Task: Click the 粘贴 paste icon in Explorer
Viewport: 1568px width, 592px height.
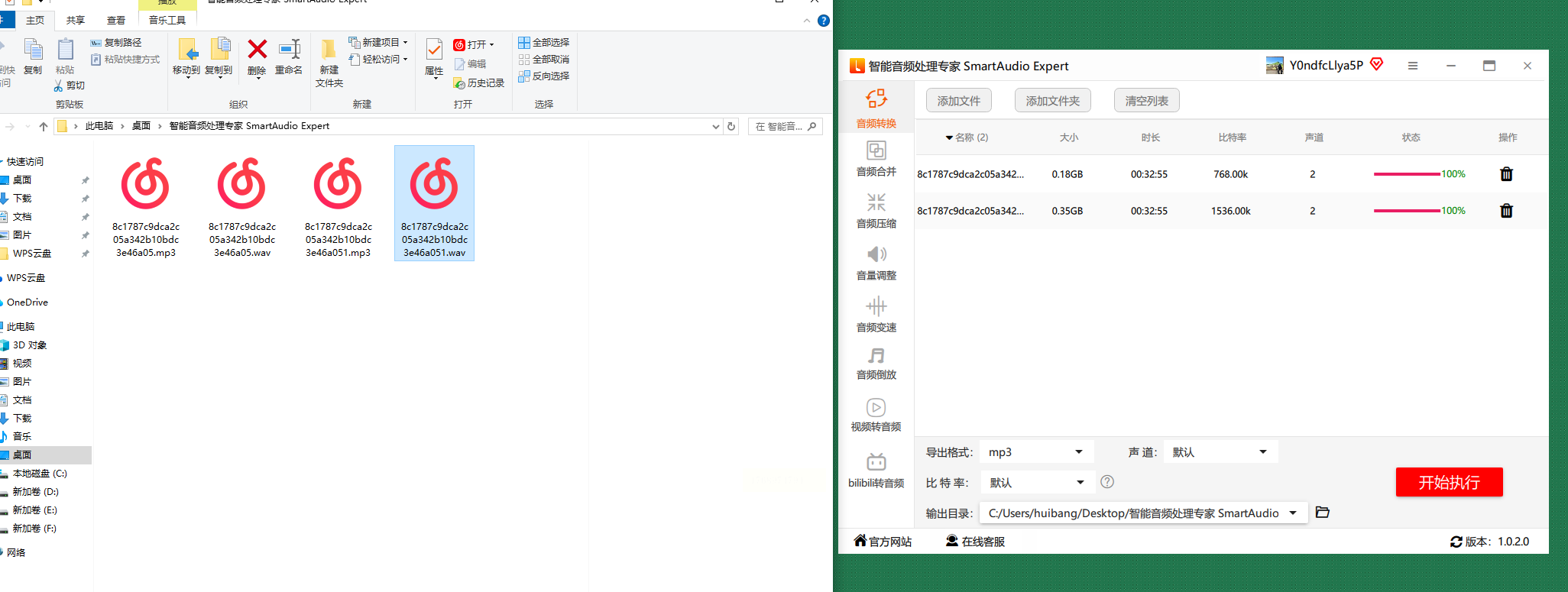Action: [66, 57]
